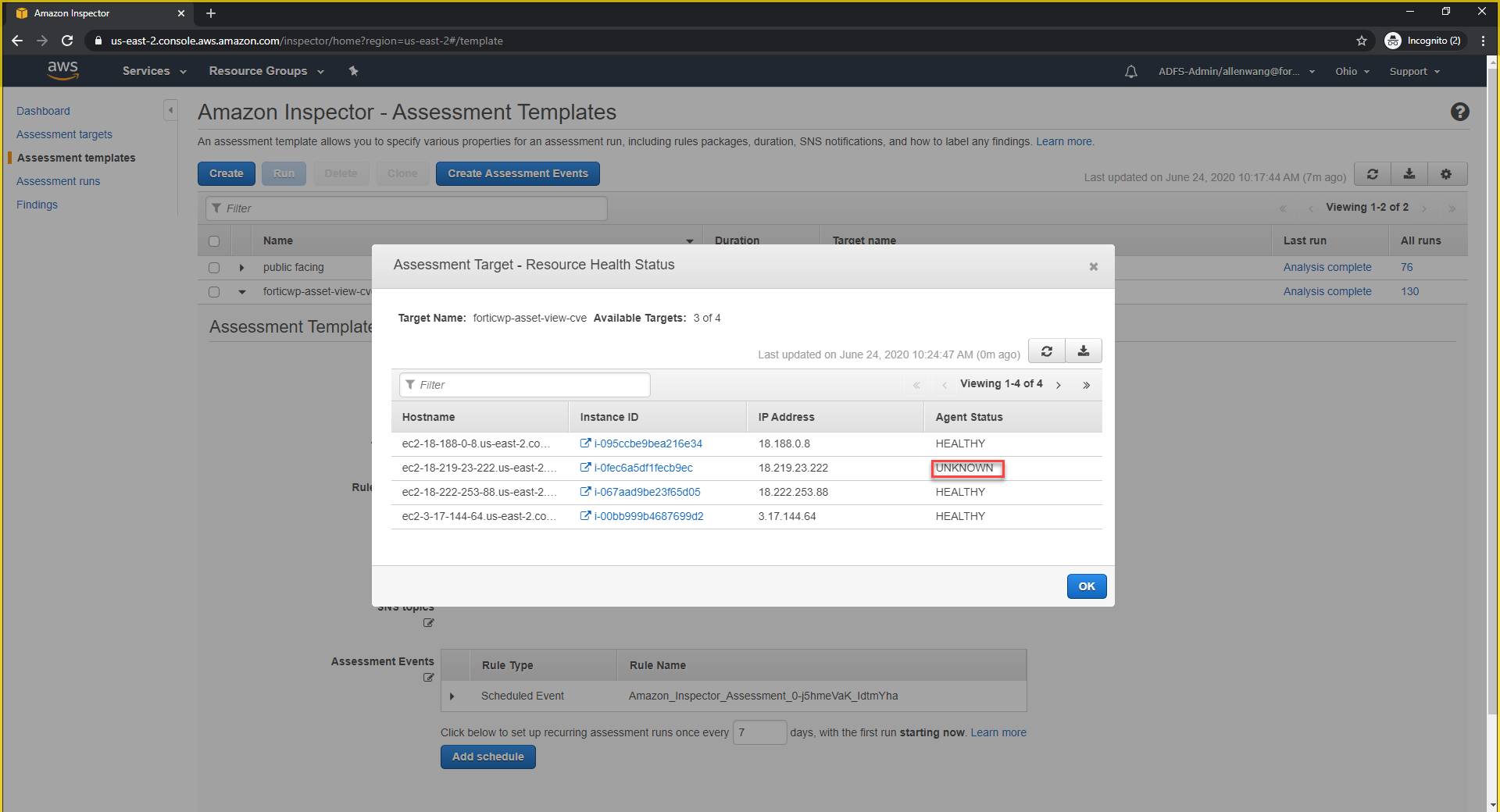The width and height of the screenshot is (1500, 812).
Task: Collapse the left navigation sidebar
Action: 170,110
